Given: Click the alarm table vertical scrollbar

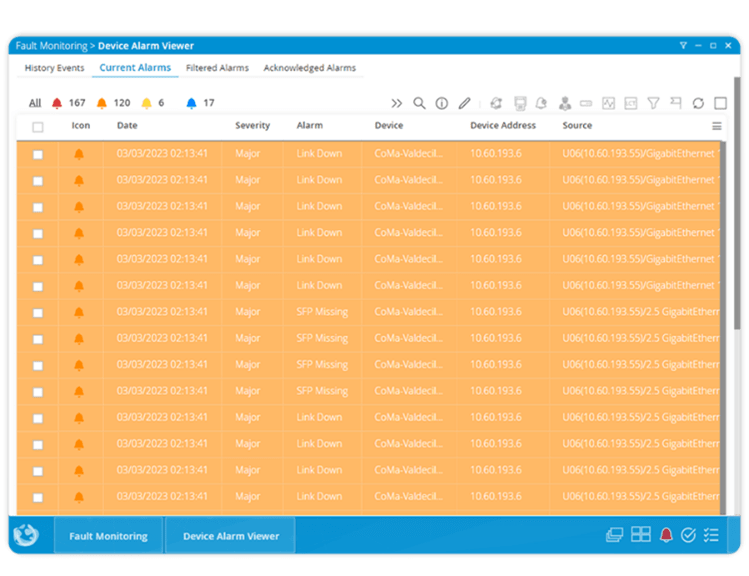Looking at the screenshot, I should point(723,328).
